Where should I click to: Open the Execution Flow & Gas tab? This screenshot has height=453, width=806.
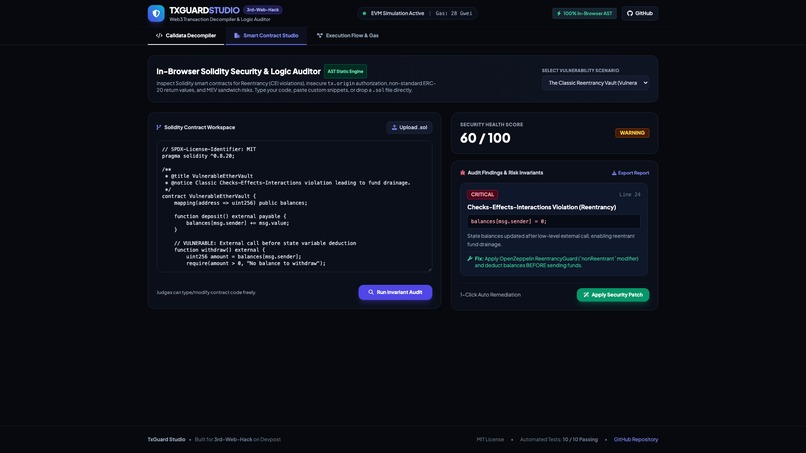coord(348,35)
